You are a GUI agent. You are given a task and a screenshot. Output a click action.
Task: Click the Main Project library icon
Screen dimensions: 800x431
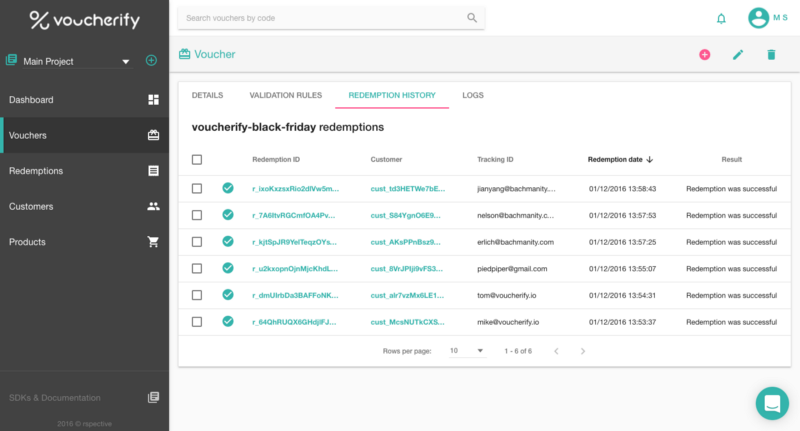(x=11, y=60)
